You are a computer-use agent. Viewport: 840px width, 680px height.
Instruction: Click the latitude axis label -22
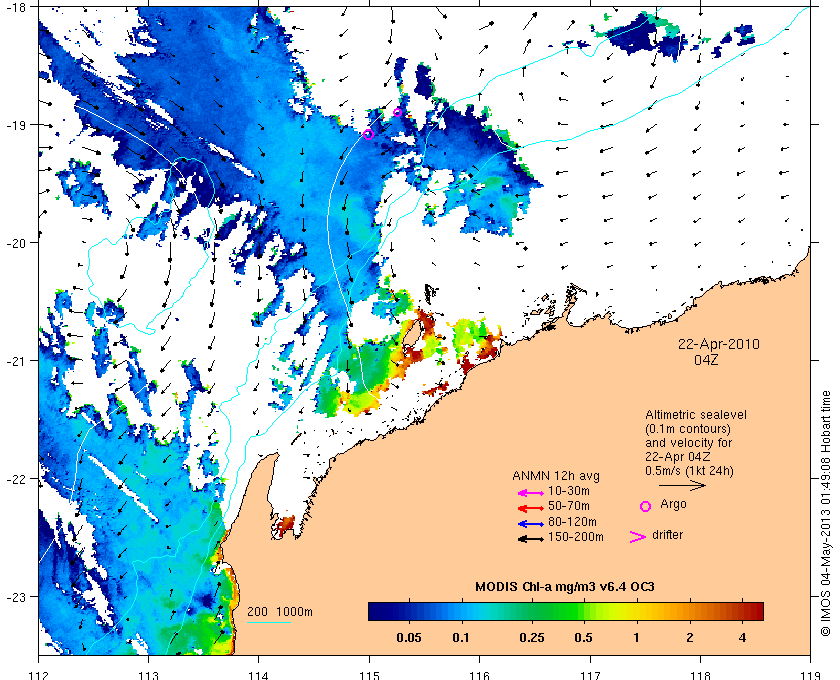point(17,479)
